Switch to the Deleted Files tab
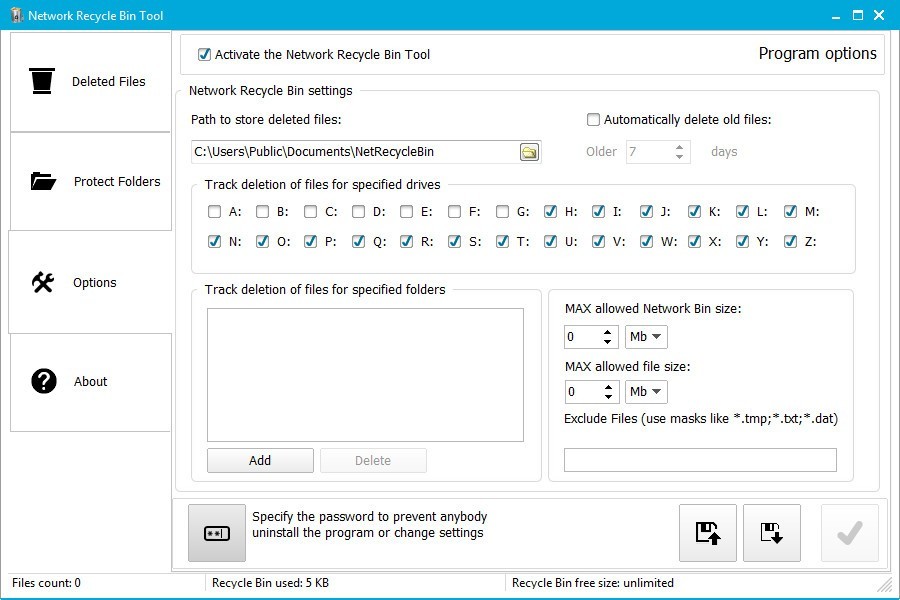900x600 pixels. 42,80
